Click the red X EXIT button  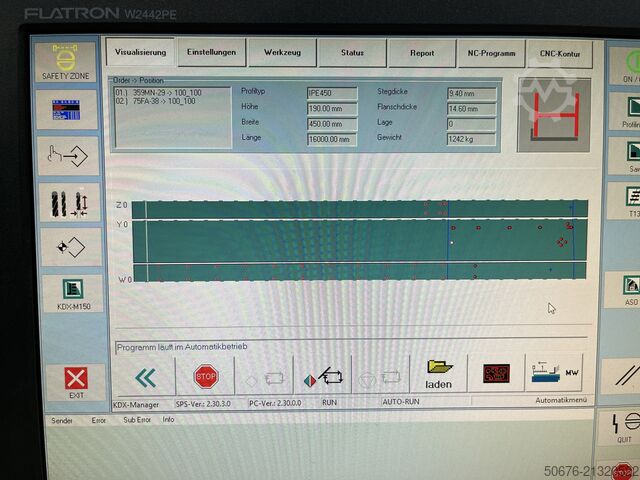(75, 382)
